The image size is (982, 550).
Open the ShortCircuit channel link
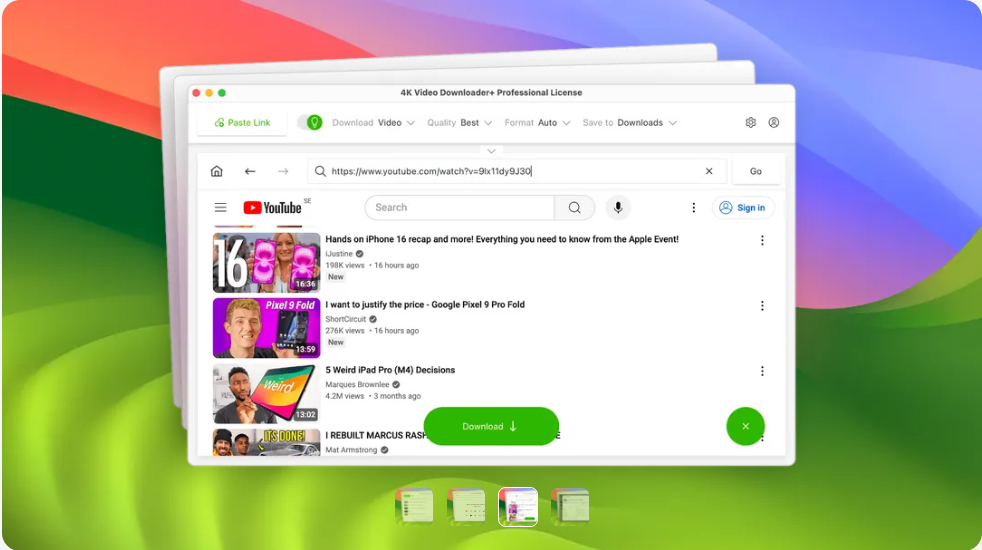[x=346, y=319]
